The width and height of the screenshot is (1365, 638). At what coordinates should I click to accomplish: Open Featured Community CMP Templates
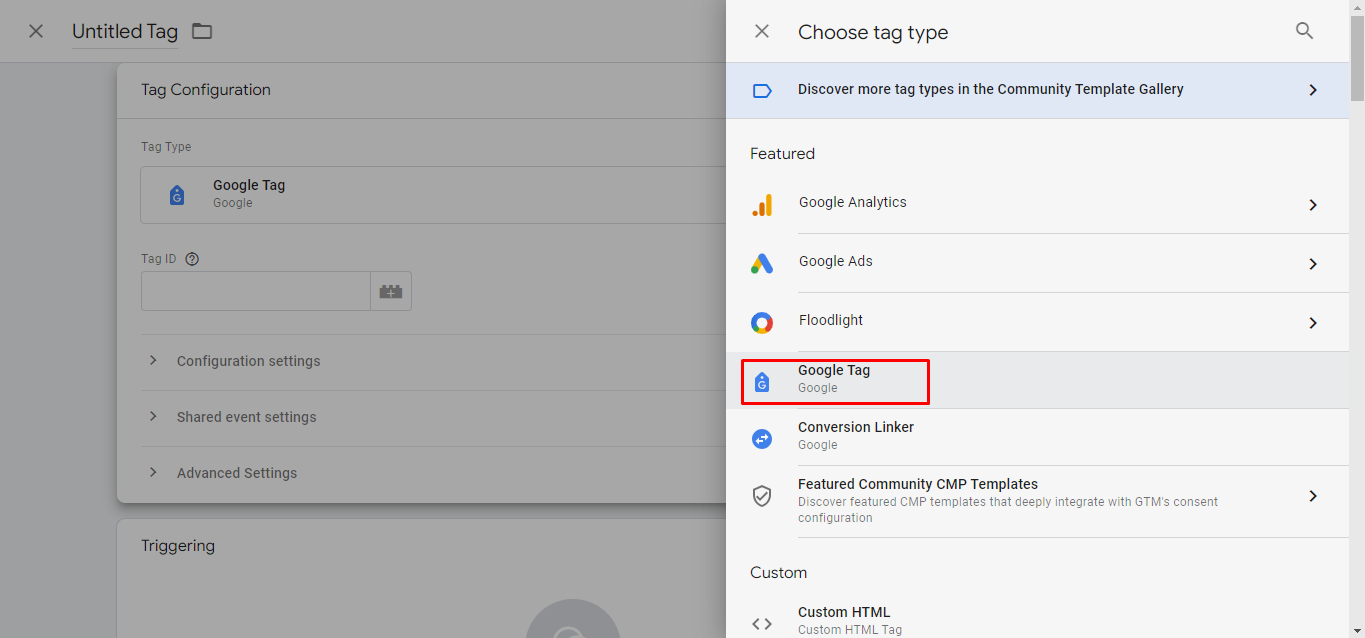coord(1037,500)
